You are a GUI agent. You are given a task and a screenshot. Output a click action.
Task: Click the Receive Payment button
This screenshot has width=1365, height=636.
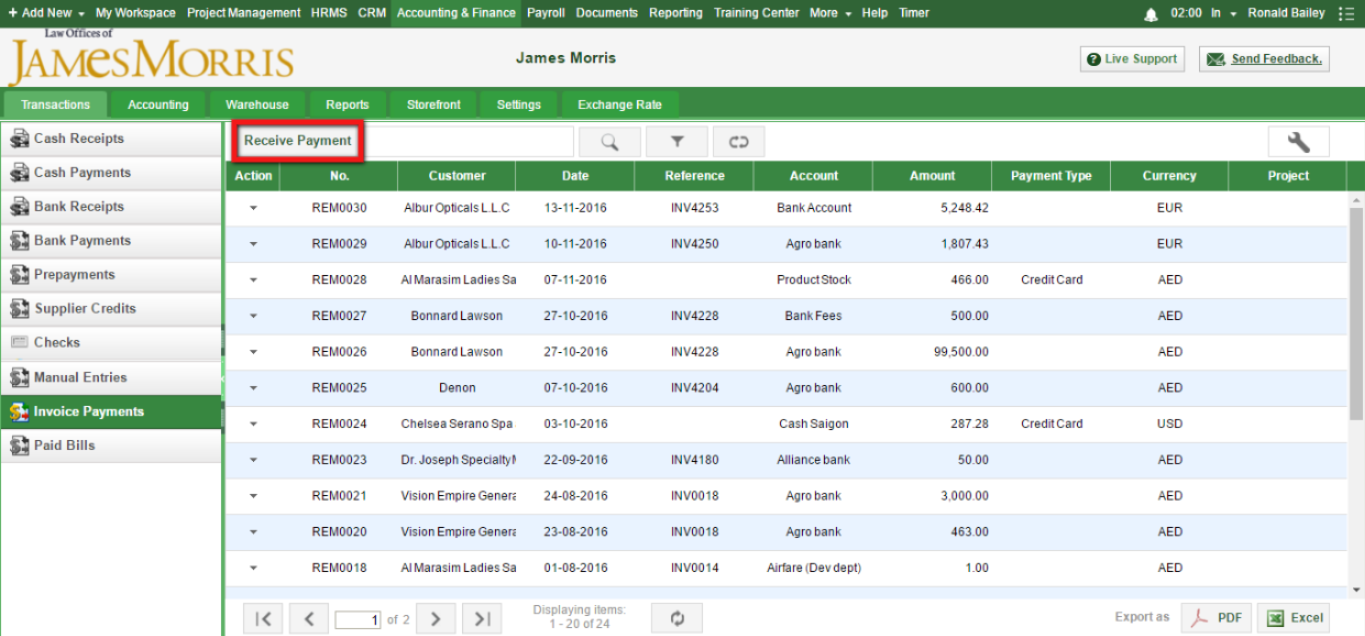click(x=298, y=141)
